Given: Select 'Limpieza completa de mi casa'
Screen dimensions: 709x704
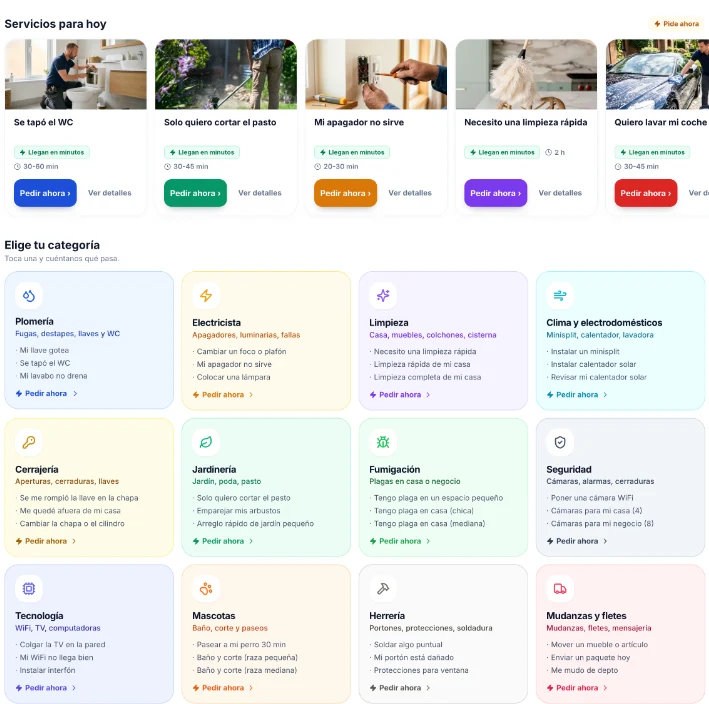Looking at the screenshot, I should coord(427,377).
